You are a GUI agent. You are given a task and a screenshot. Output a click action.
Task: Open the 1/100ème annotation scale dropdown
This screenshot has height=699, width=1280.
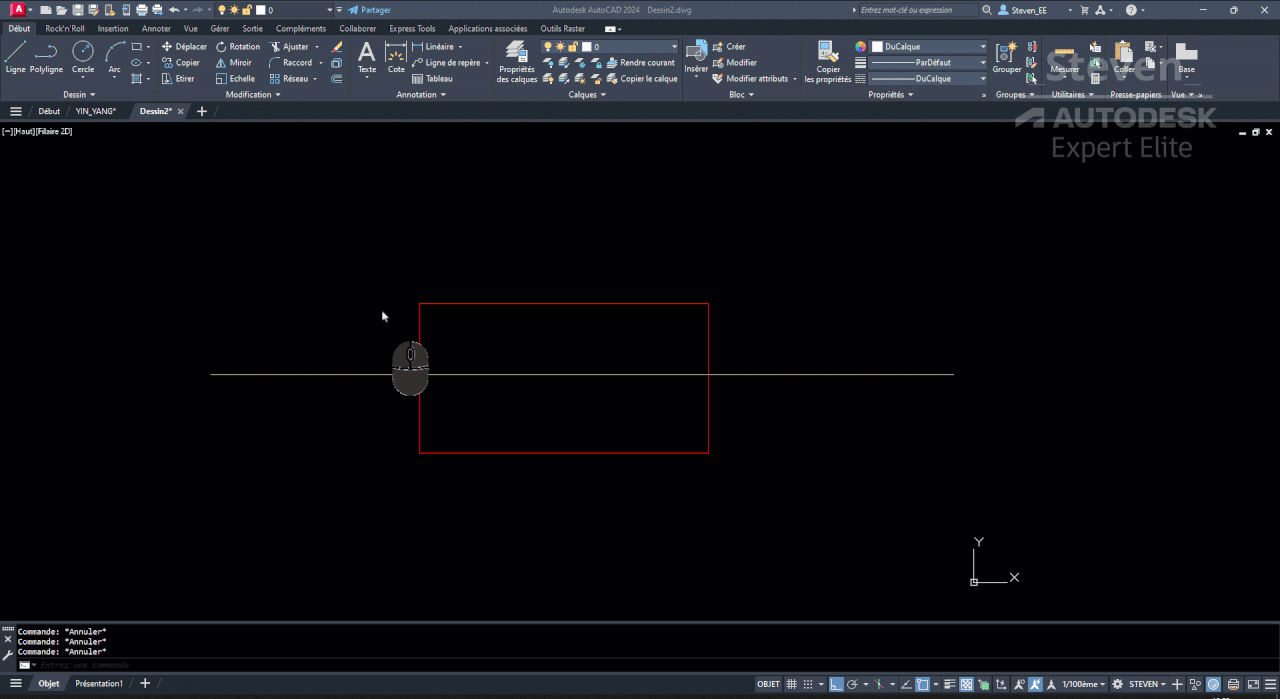tap(1084, 685)
